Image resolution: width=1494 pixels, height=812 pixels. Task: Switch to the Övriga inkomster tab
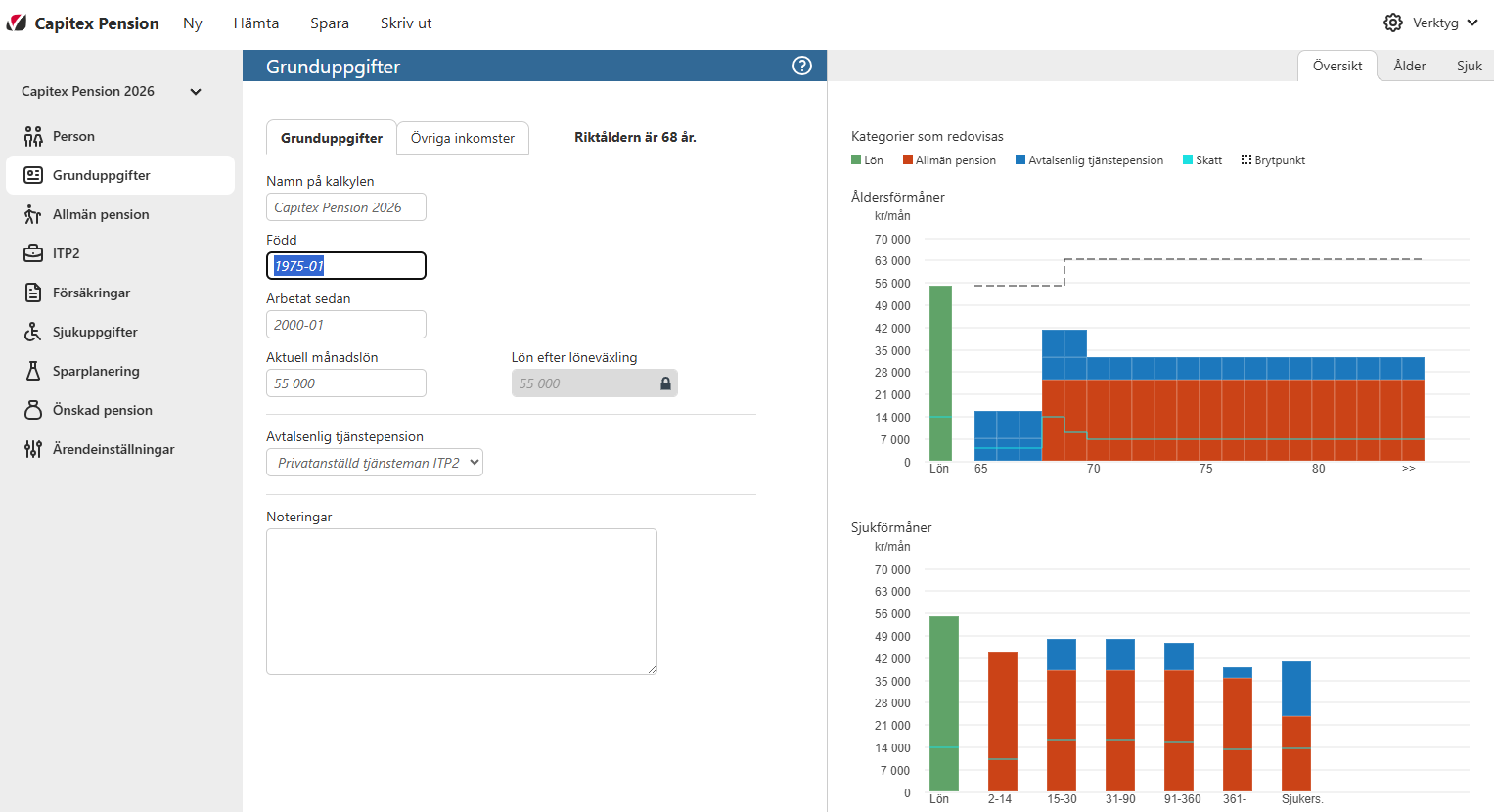[x=462, y=138]
